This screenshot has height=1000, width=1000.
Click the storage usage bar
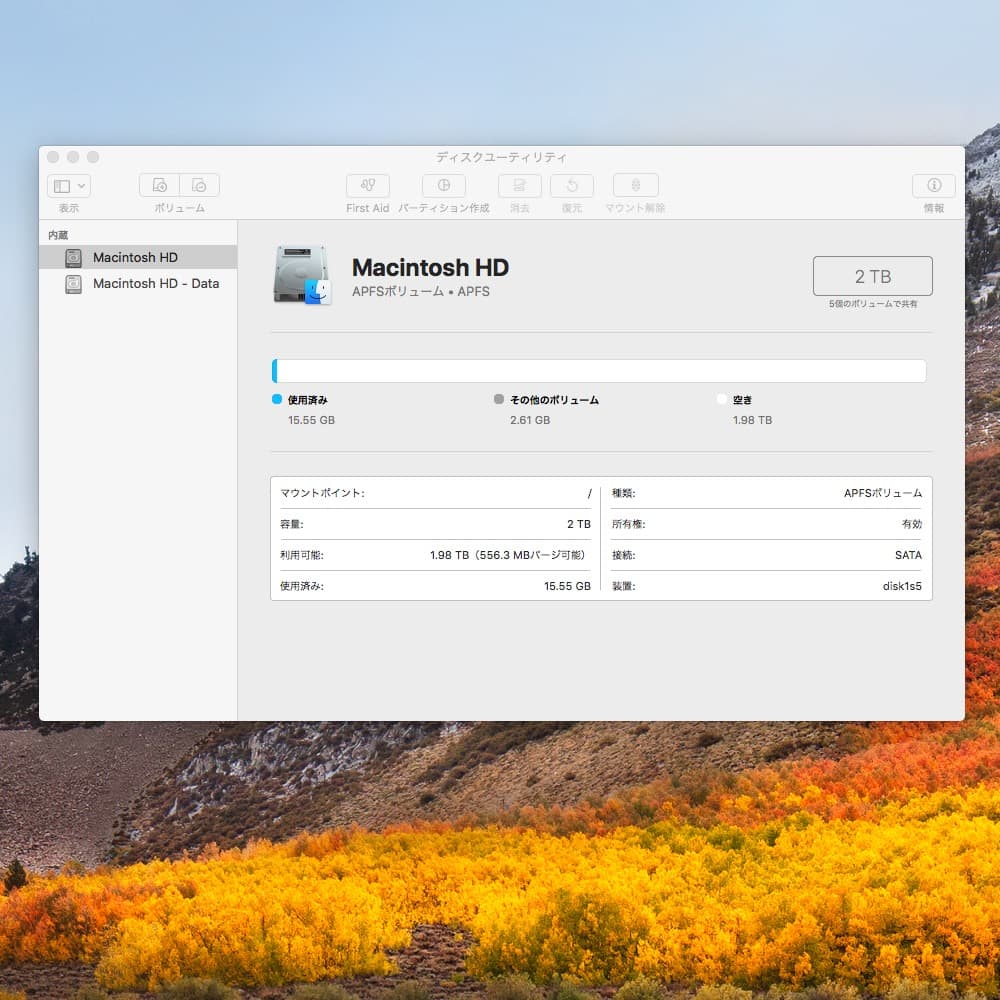coord(598,371)
